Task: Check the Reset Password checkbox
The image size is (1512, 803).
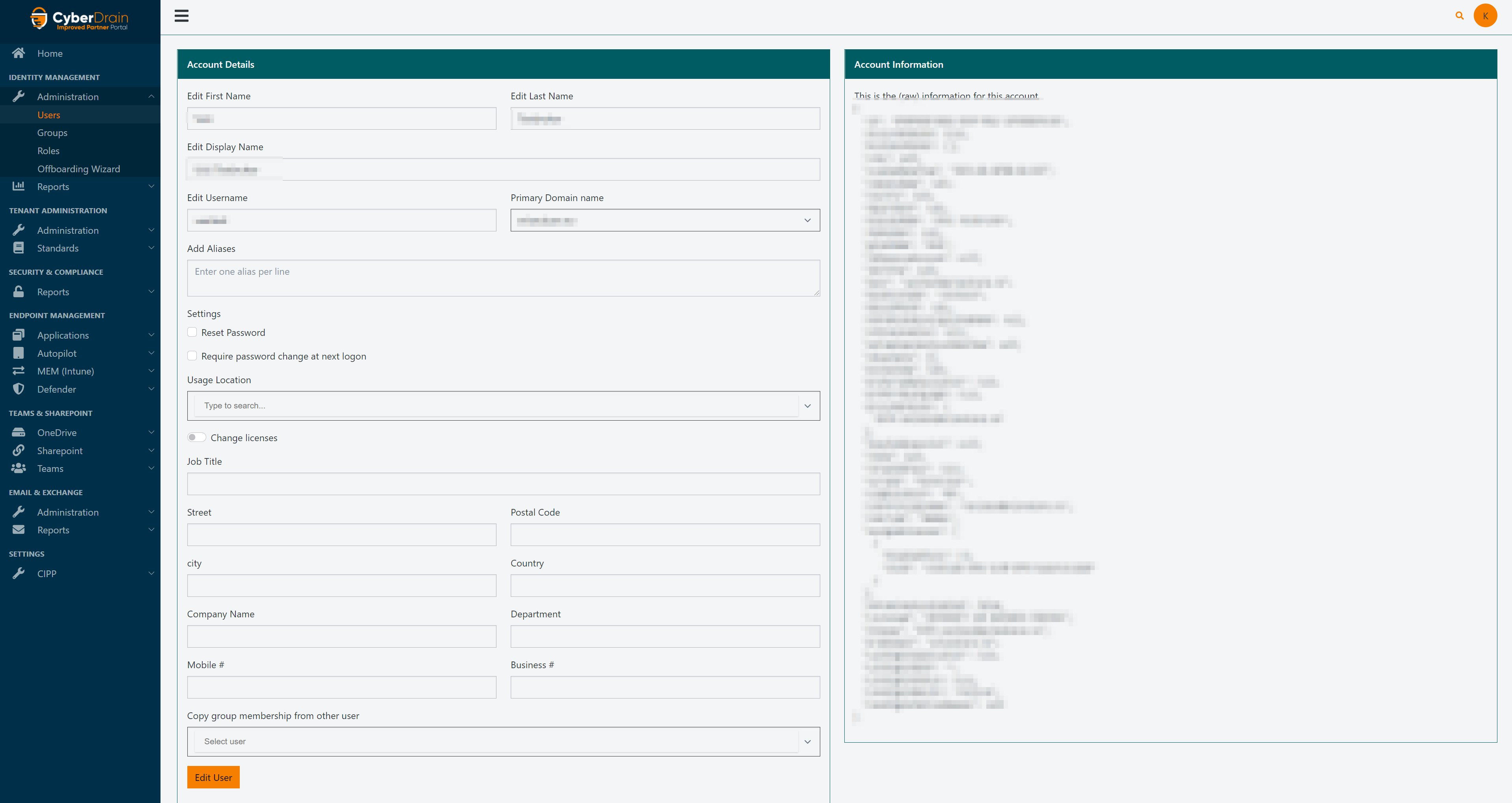Action: [x=192, y=332]
